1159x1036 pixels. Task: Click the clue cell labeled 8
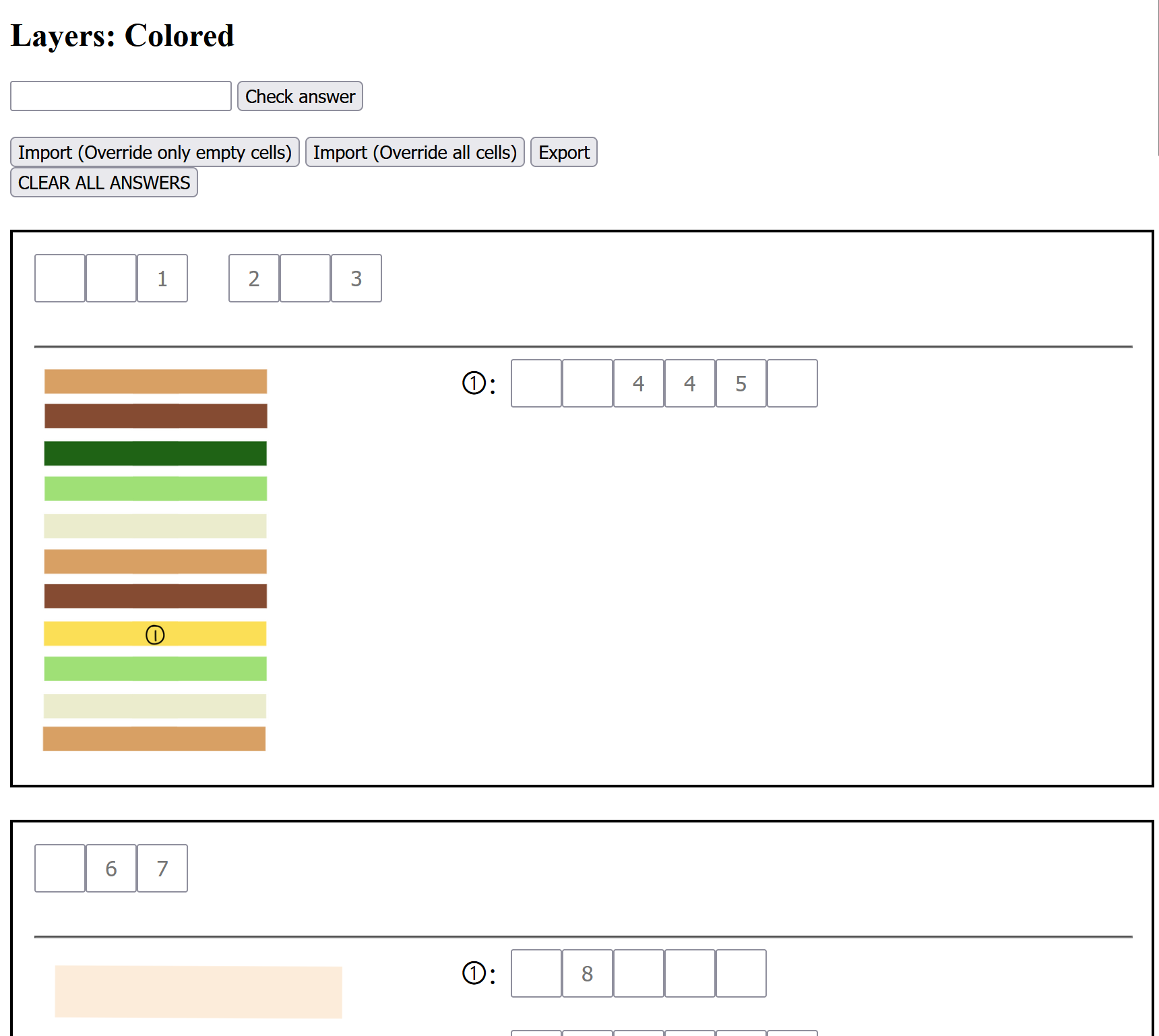pyautogui.click(x=587, y=973)
